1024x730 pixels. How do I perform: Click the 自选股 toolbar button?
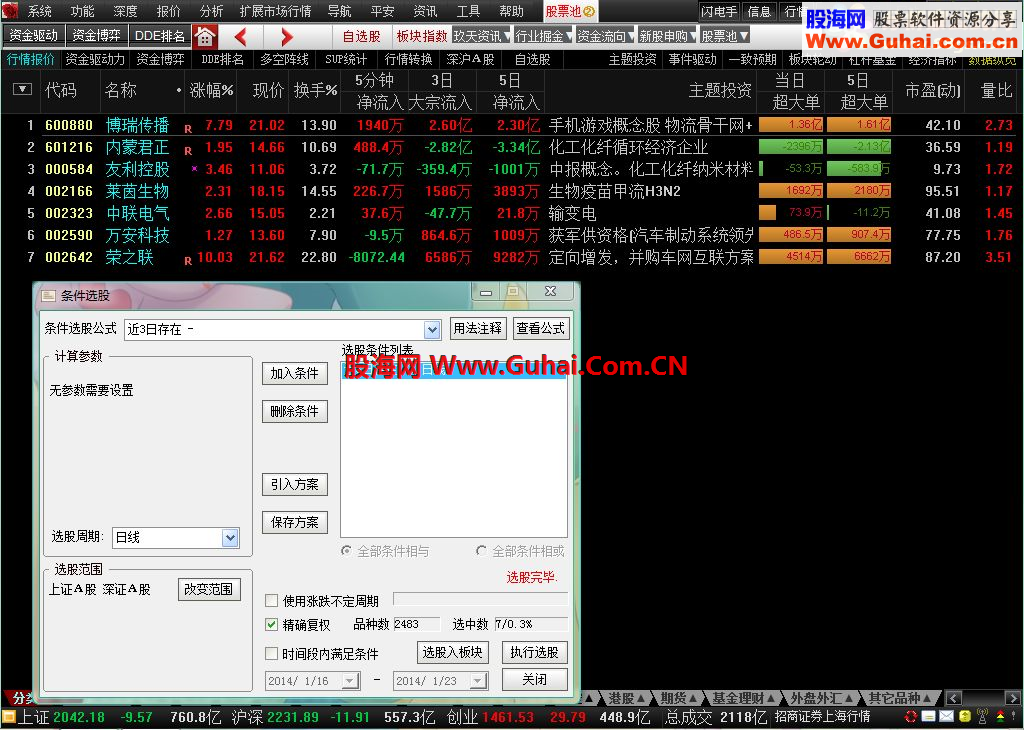362,37
